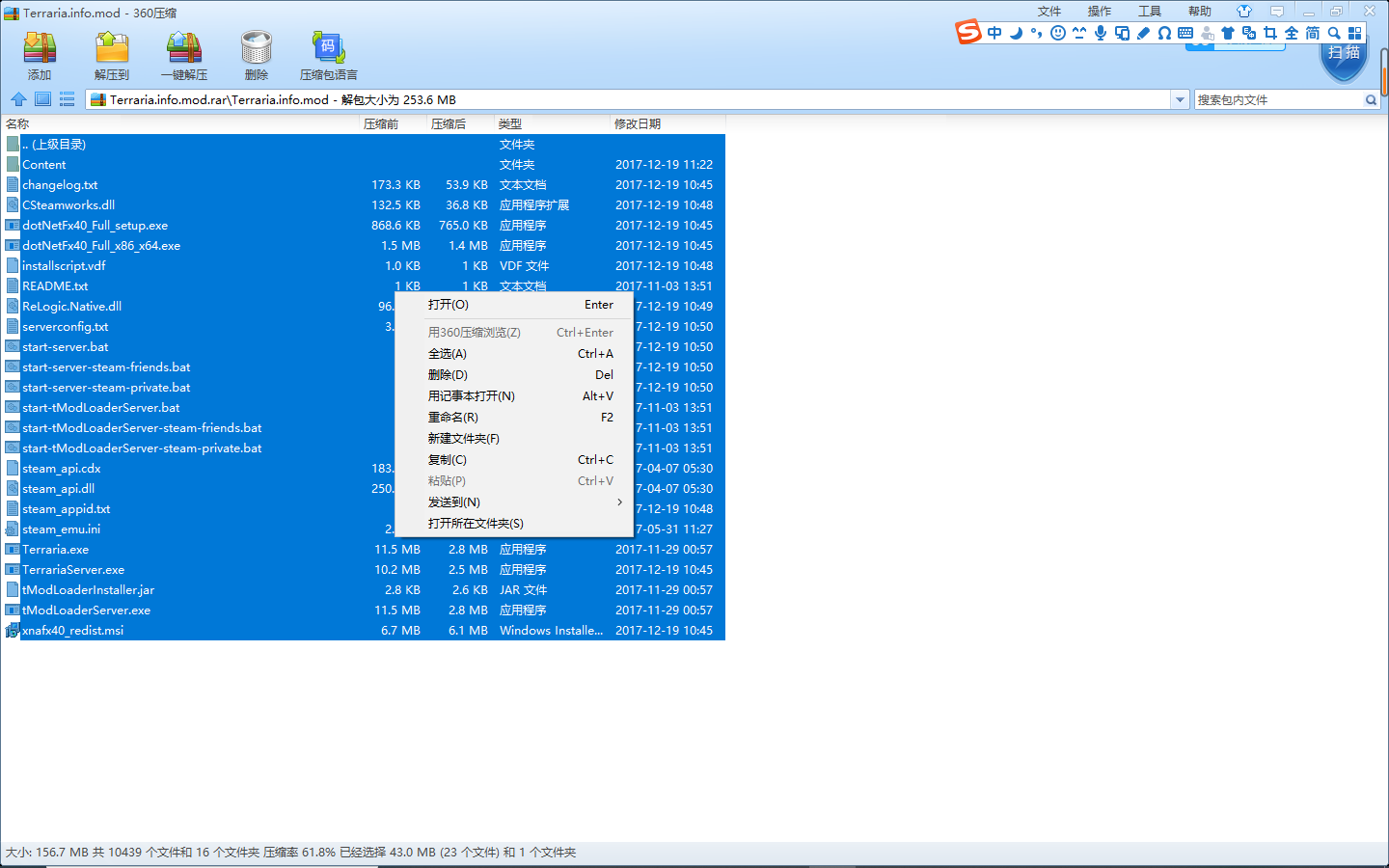Select the changelog.txt file
This screenshot has height=868, width=1389.
pyautogui.click(x=364, y=185)
